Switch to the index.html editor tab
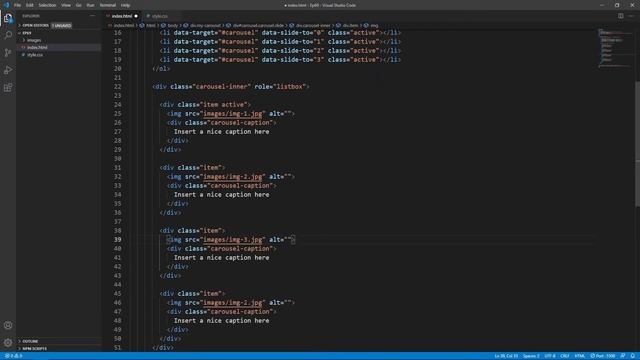Screen dimensions: 640x360 tap(122, 16)
